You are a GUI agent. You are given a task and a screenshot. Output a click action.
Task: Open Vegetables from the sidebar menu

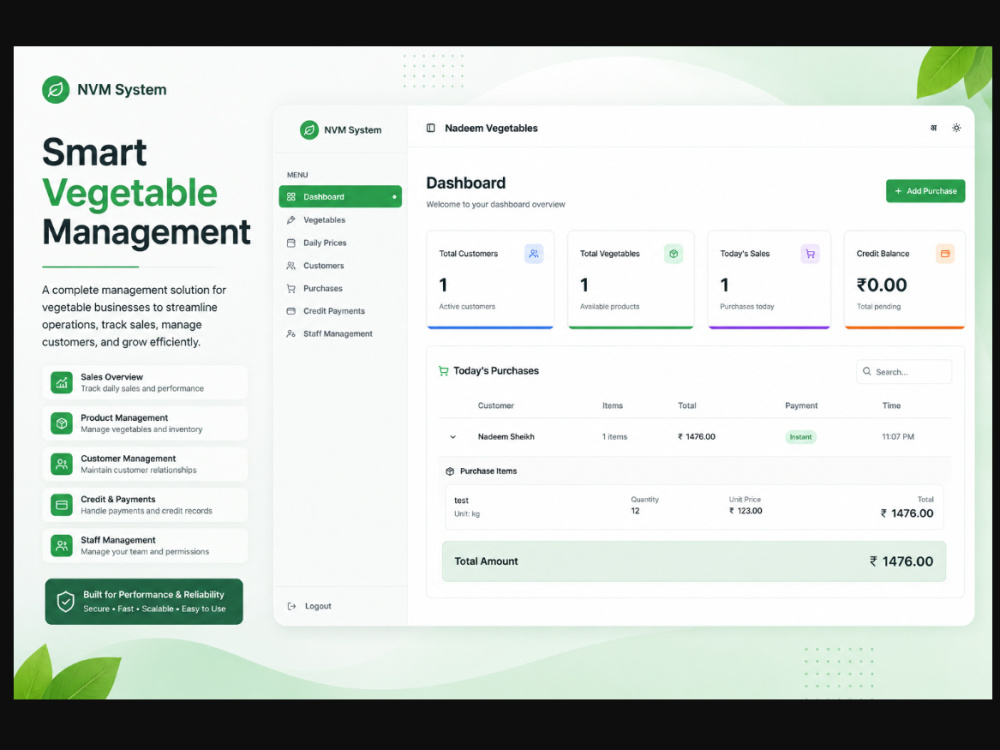point(340,220)
